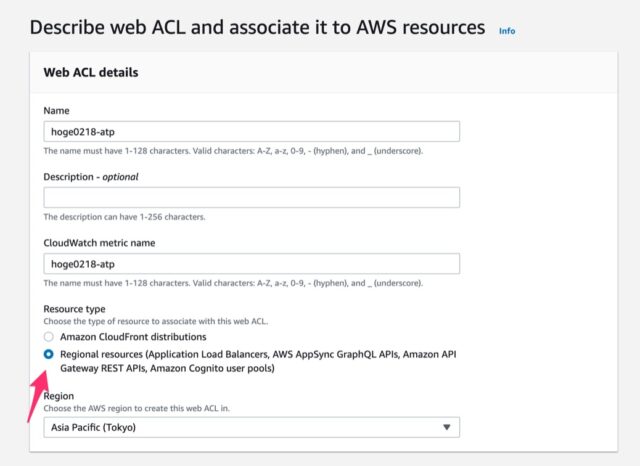The height and width of the screenshot is (466, 640).
Task: Click the "Amazon CloudFront distributions" option label text
Action: pos(133,337)
